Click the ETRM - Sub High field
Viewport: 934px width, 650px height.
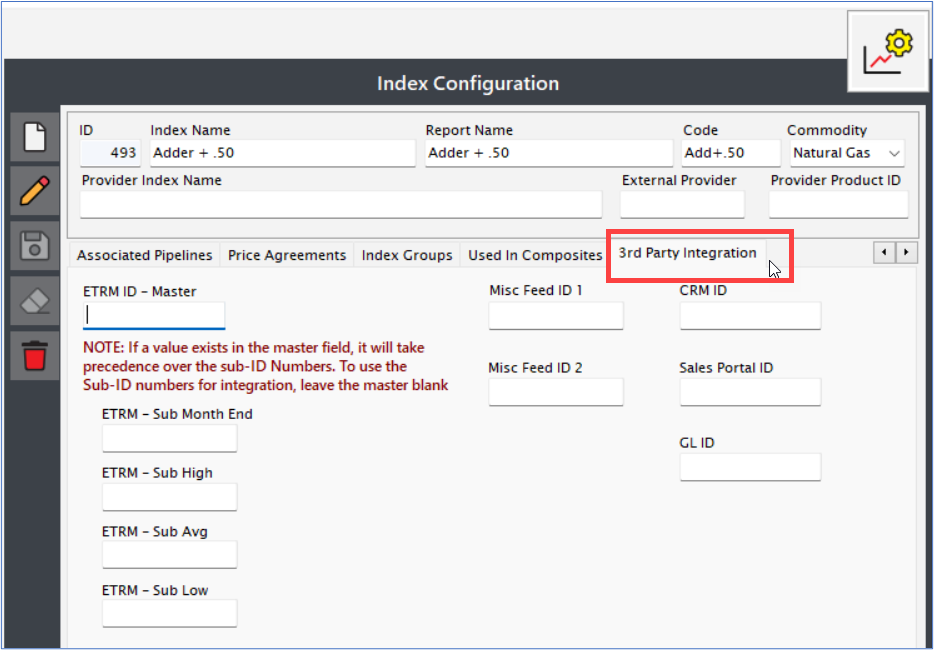click(170, 497)
